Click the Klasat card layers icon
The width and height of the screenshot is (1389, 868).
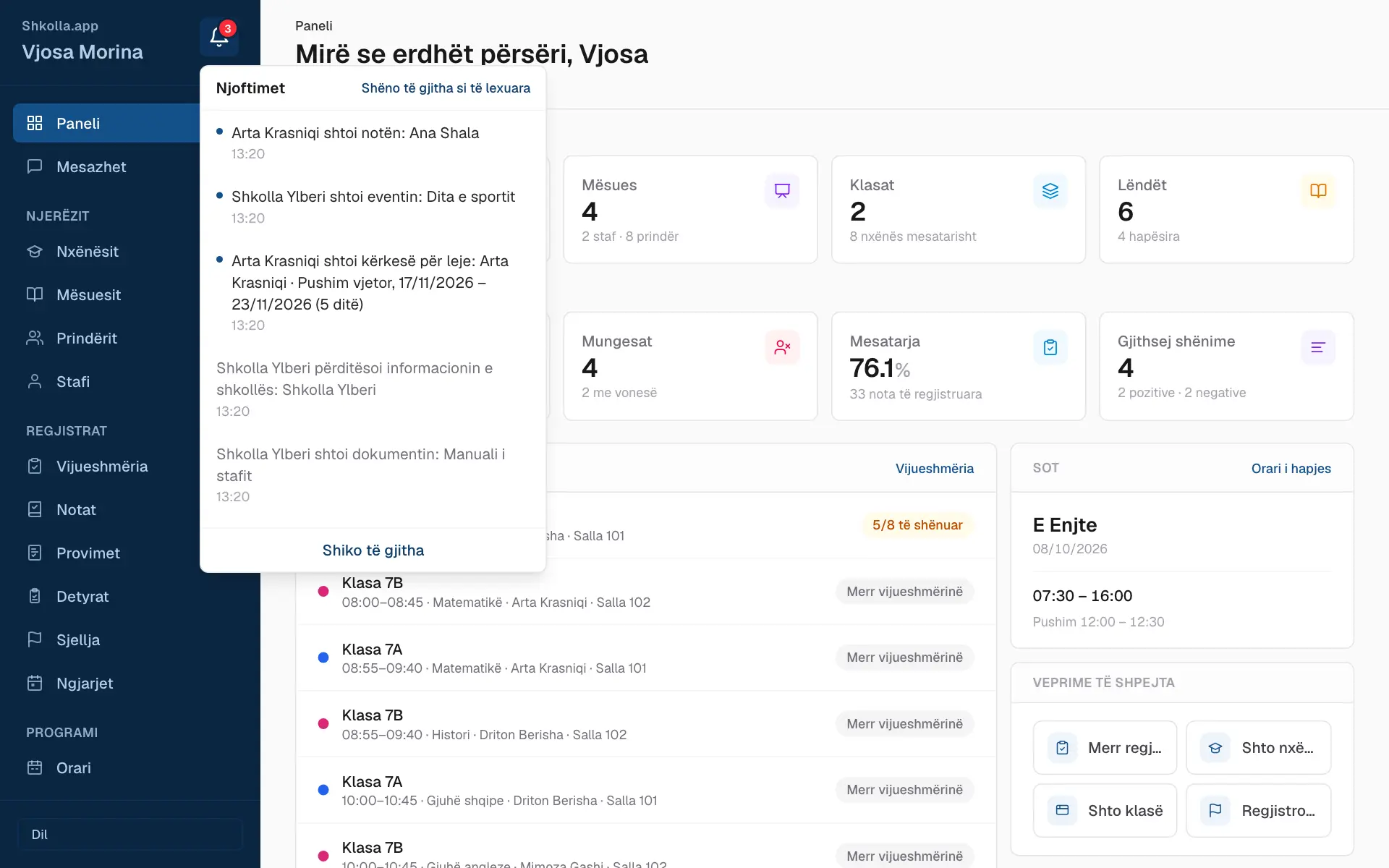(x=1050, y=191)
